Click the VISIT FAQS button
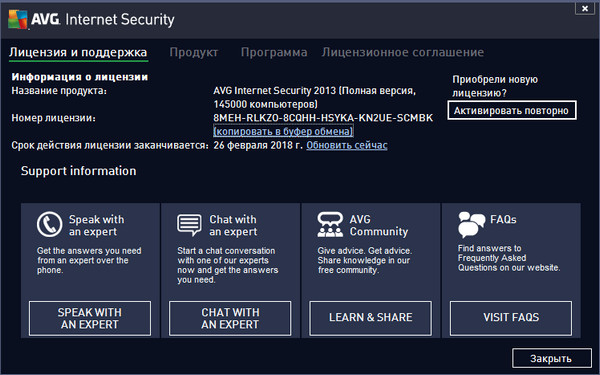Image resolution: width=600 pixels, height=375 pixels. tap(511, 318)
